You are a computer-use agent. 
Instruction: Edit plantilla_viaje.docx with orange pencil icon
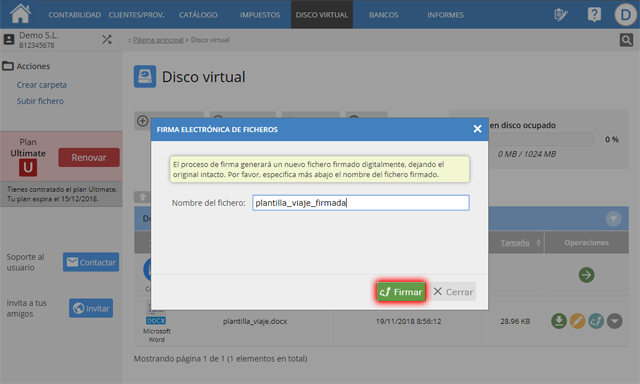coord(577,321)
